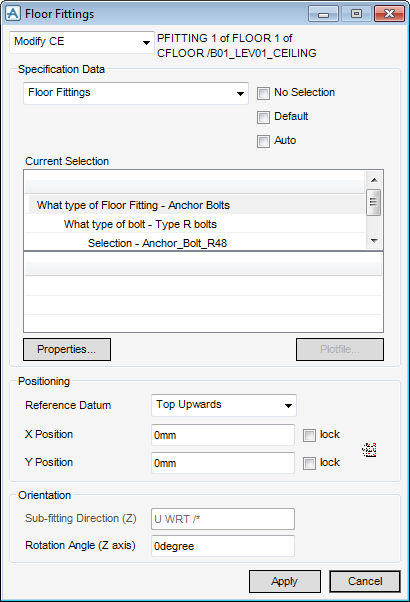Select the Anchor Bolts floor fitting row
This screenshot has height=602, width=410.
[x=195, y=205]
